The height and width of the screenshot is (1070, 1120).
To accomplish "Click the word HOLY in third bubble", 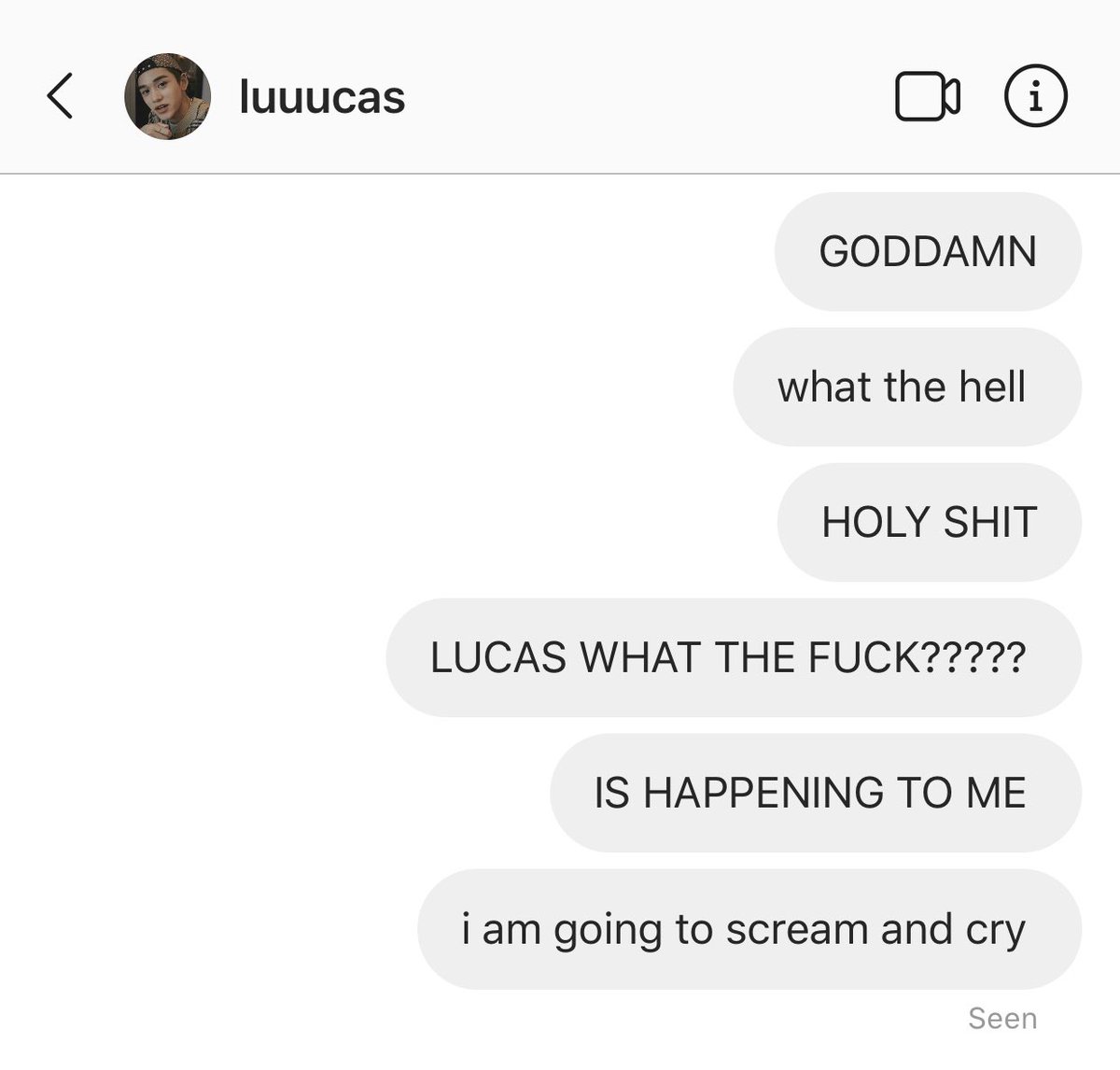I will (x=876, y=522).
